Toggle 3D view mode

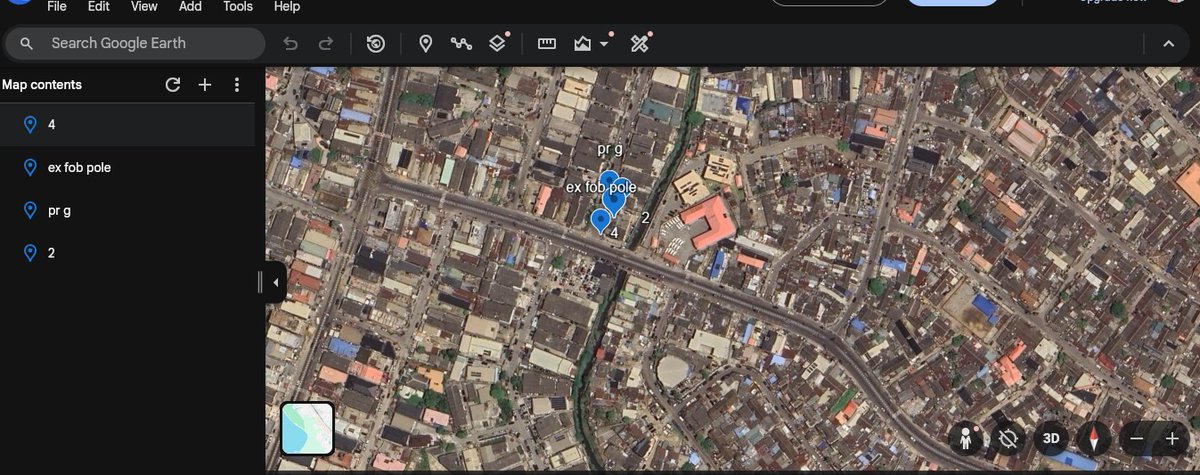point(1051,438)
